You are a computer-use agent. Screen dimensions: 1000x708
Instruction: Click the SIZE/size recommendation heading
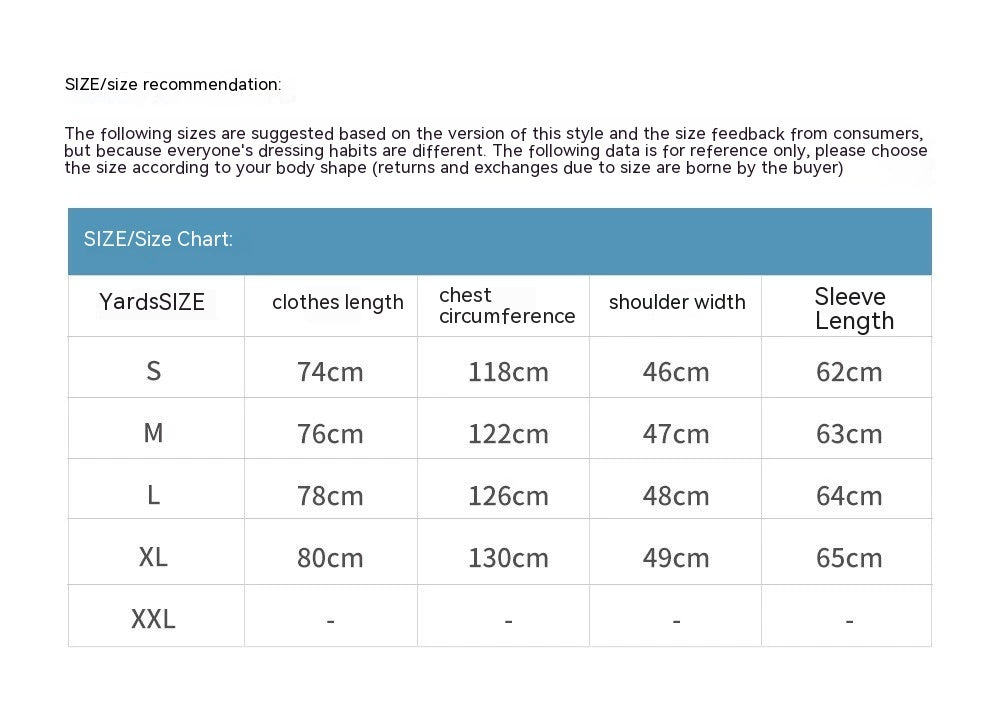pyautogui.click(x=173, y=85)
